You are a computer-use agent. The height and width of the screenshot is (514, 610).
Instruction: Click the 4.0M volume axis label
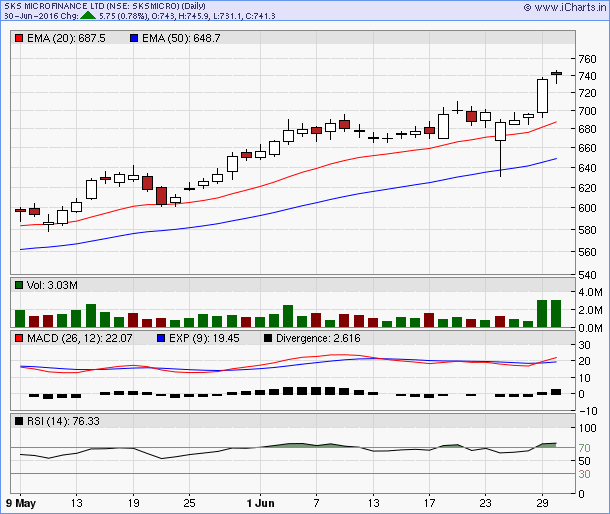591,292
